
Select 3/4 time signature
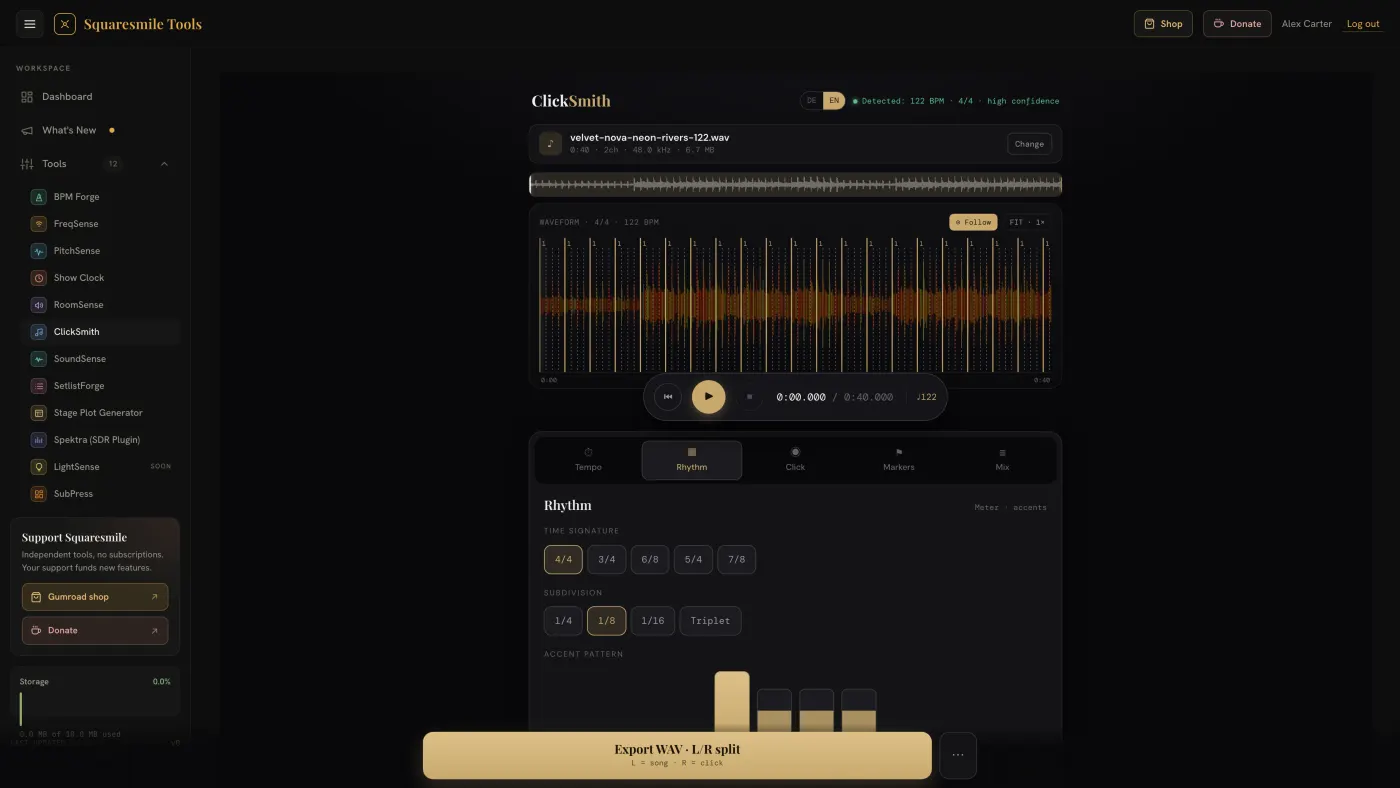606,559
